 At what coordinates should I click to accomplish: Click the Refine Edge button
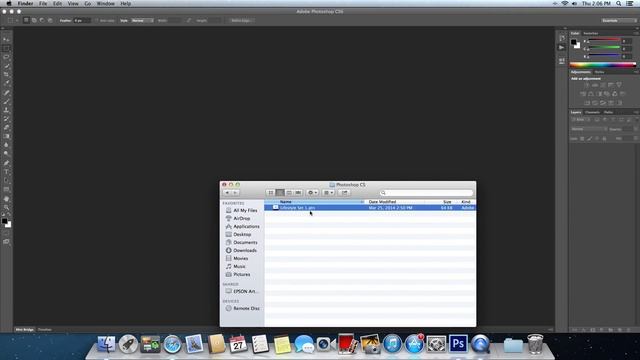coord(241,20)
